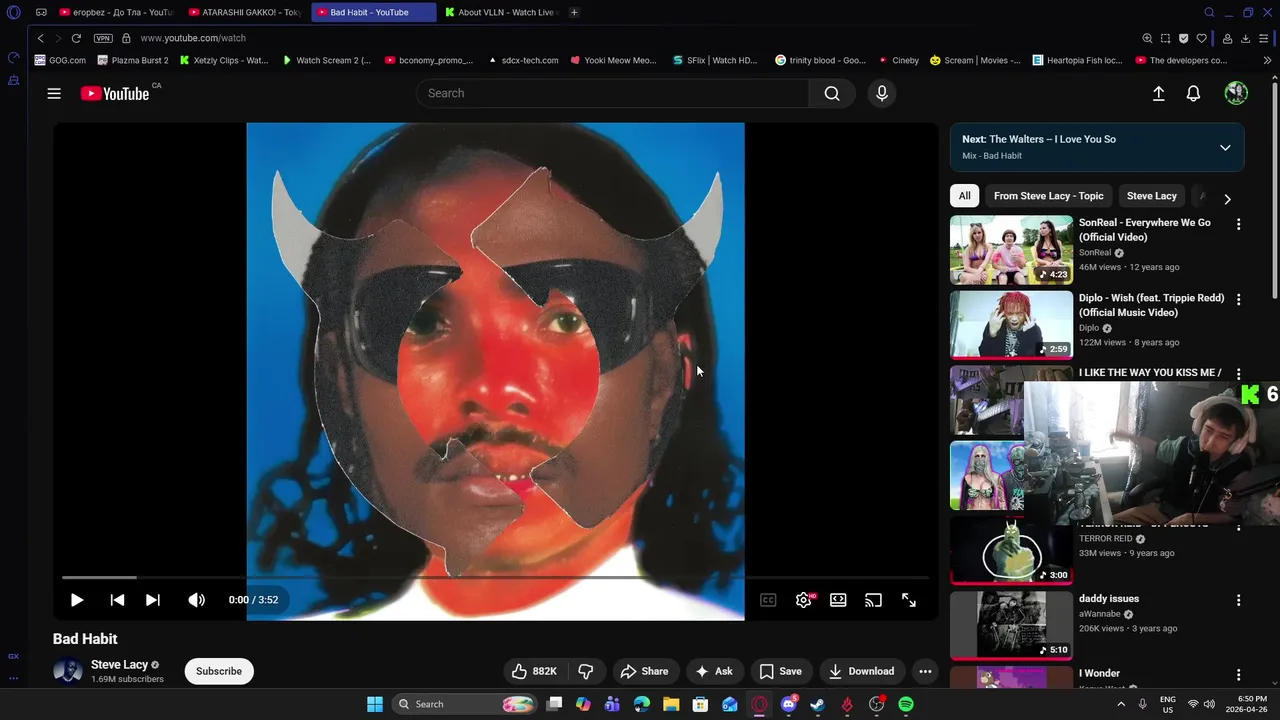Viewport: 1280px width, 720px height.
Task: Open Diplo Wish video thumbnail
Action: click(x=1011, y=324)
